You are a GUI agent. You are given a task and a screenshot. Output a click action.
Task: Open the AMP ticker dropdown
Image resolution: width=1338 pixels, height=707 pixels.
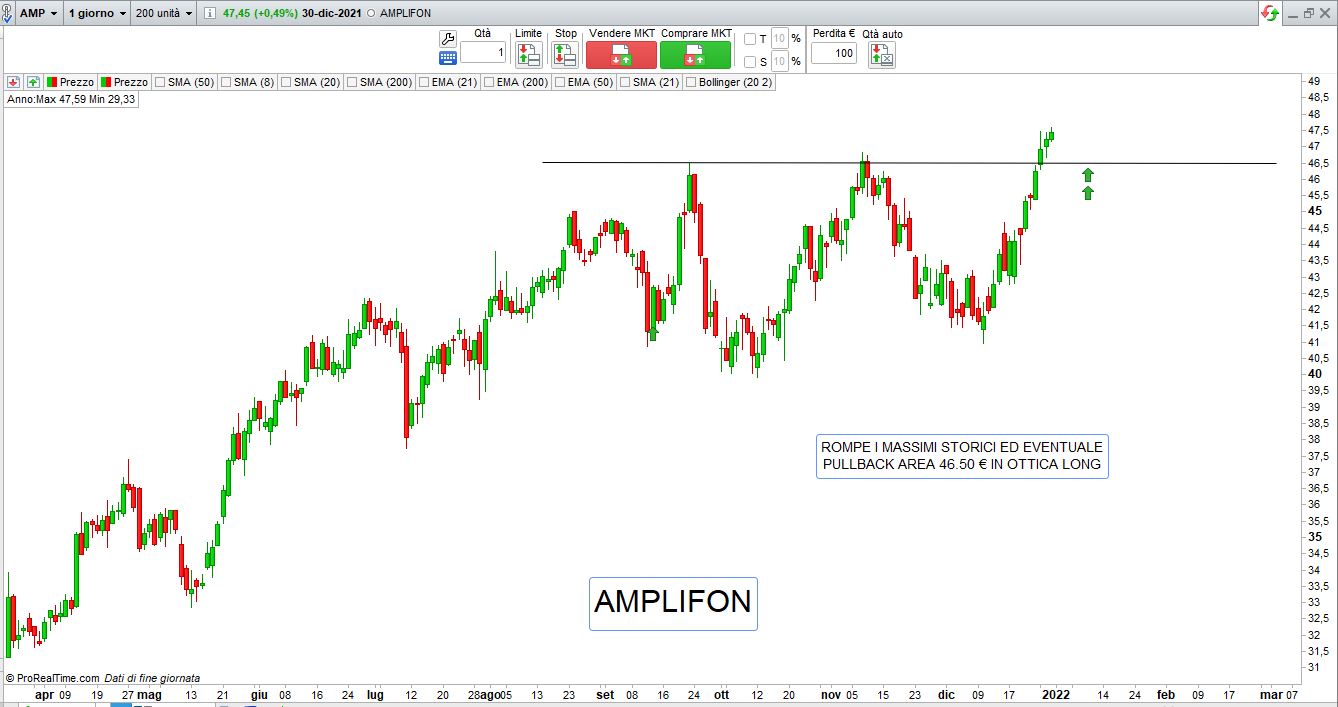pyautogui.click(x=40, y=14)
